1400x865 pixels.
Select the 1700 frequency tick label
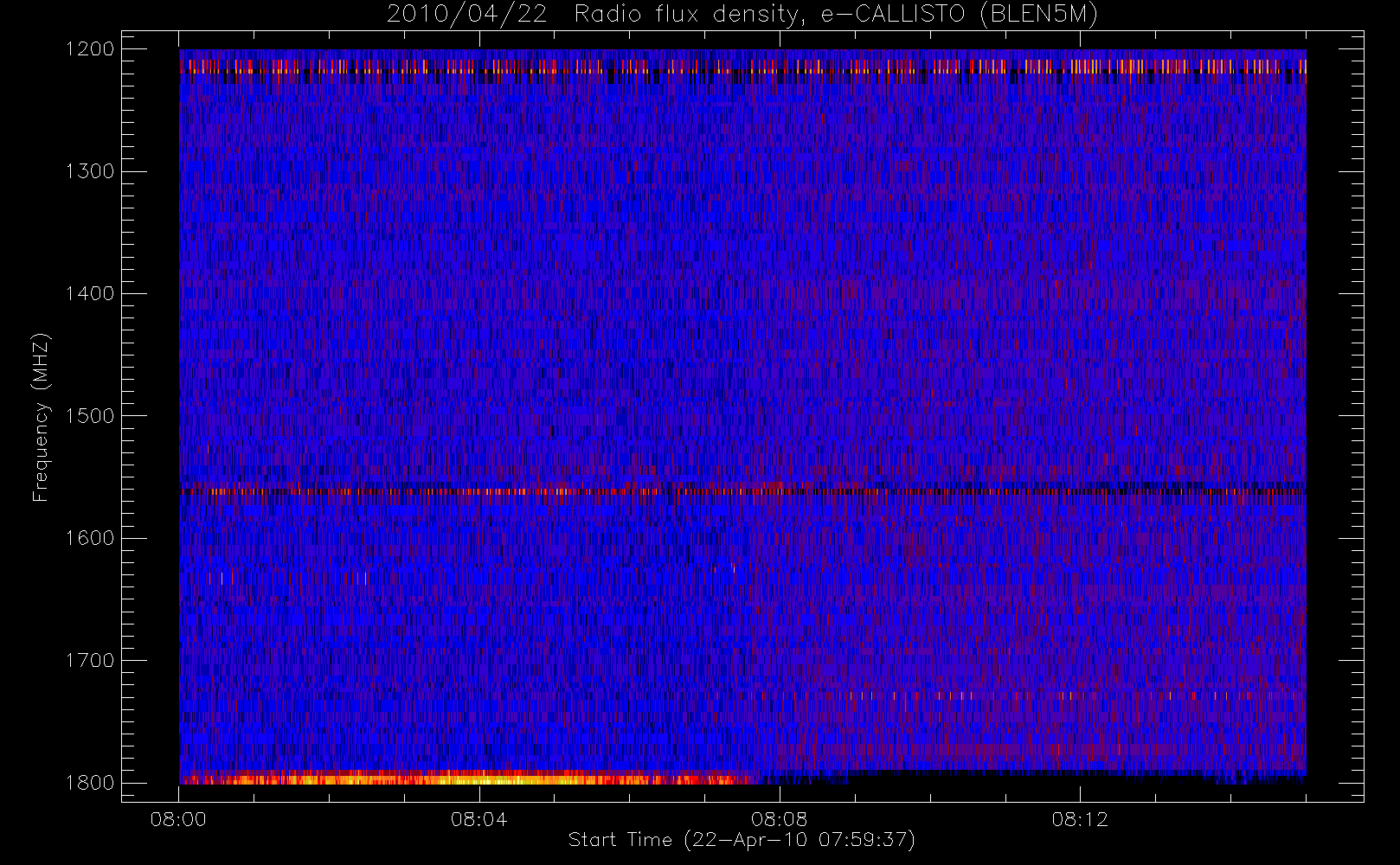pyautogui.click(x=90, y=661)
